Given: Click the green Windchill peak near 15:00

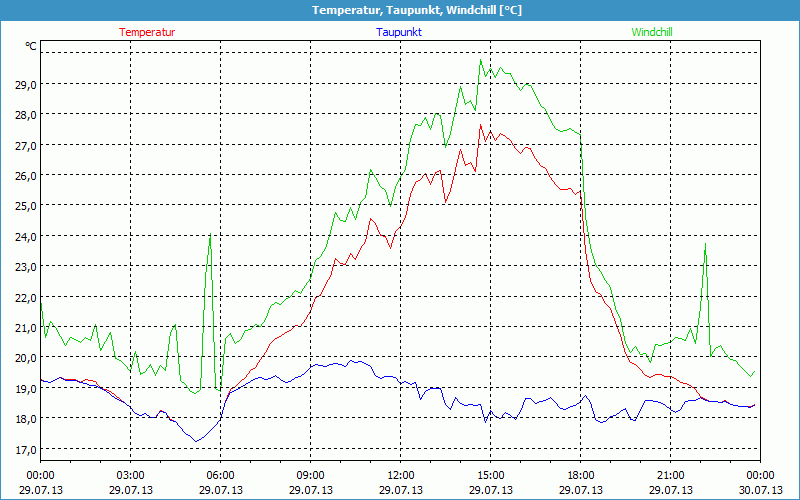Looking at the screenshot, I should (481, 60).
